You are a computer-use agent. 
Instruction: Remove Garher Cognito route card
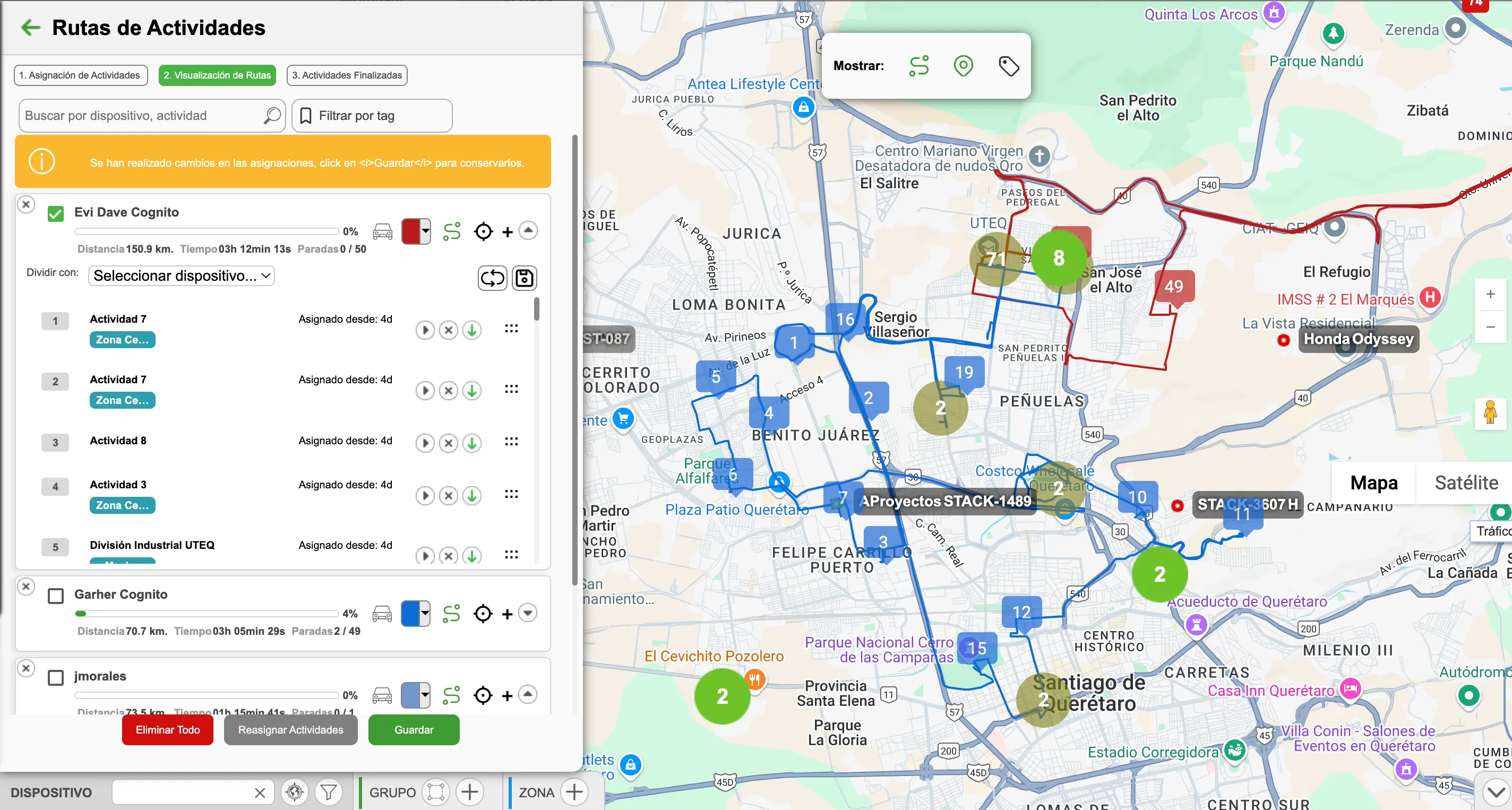[x=26, y=586]
